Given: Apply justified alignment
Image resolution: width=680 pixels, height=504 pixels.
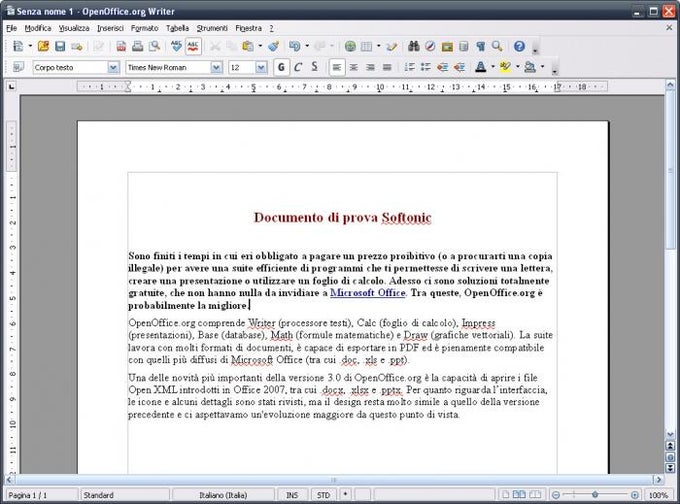Looking at the screenshot, I should [x=387, y=67].
